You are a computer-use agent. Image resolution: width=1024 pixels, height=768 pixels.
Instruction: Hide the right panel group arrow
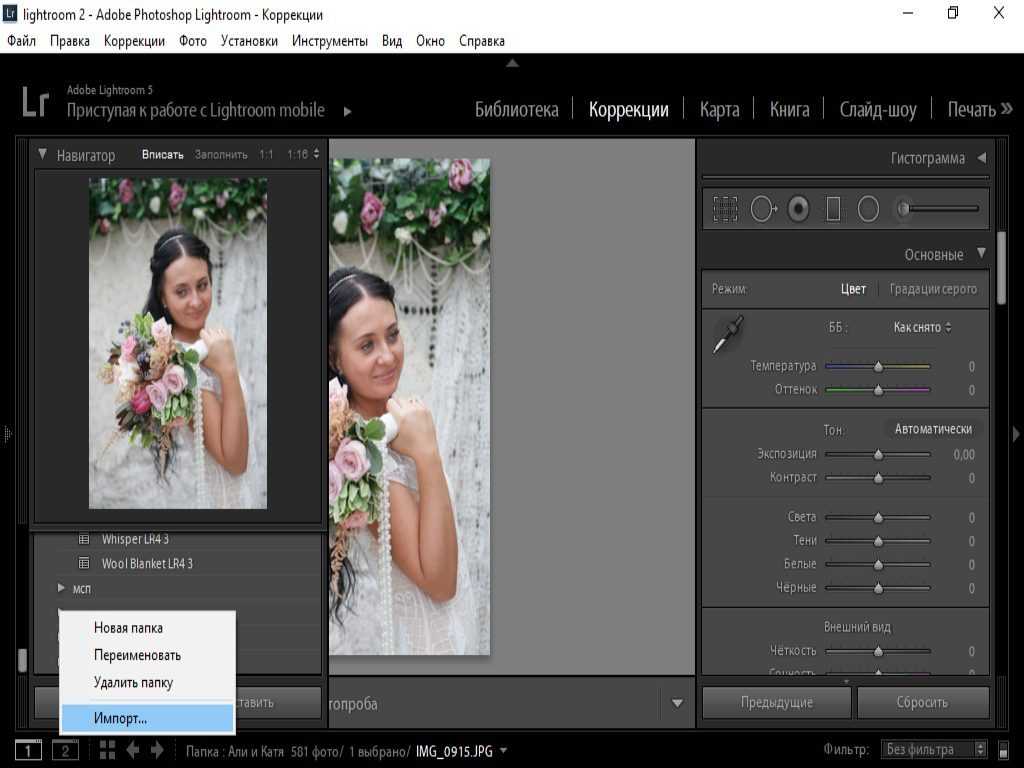point(1016,434)
